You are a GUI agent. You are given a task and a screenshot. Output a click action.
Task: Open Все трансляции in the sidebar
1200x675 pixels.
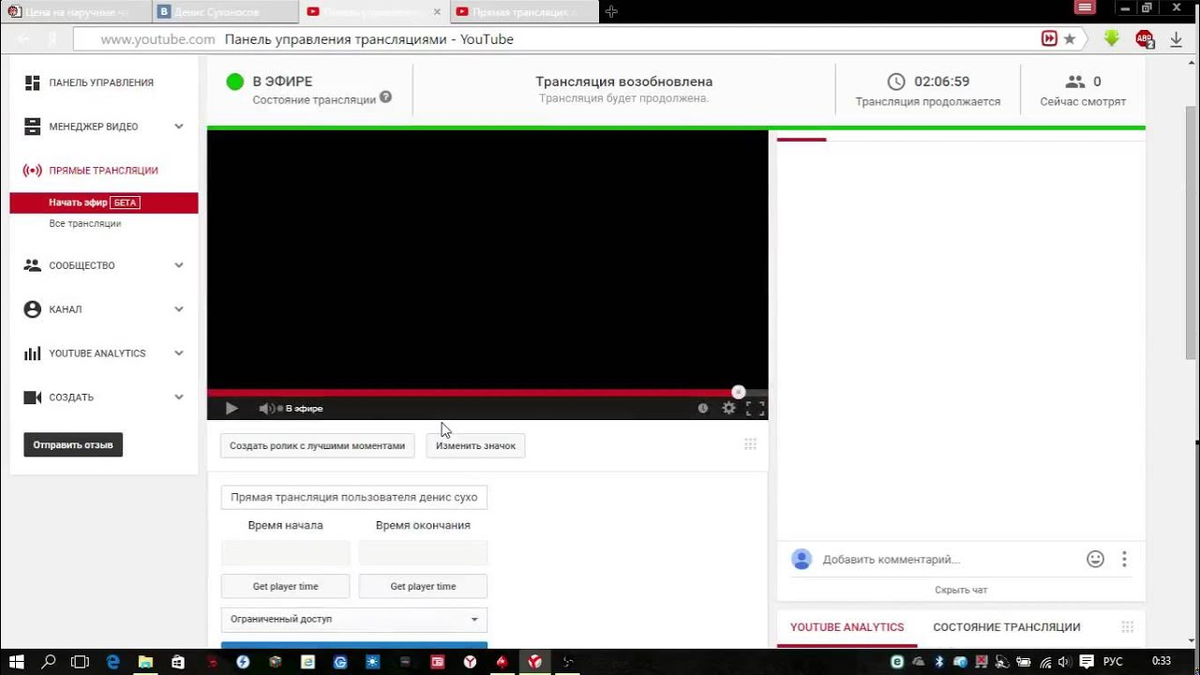click(x=85, y=224)
